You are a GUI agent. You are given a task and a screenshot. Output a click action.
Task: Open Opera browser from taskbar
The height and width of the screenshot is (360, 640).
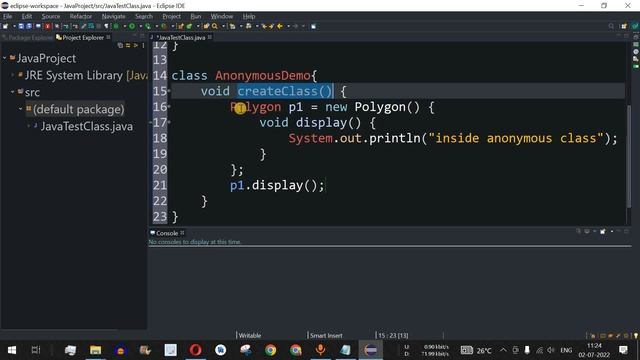point(196,350)
